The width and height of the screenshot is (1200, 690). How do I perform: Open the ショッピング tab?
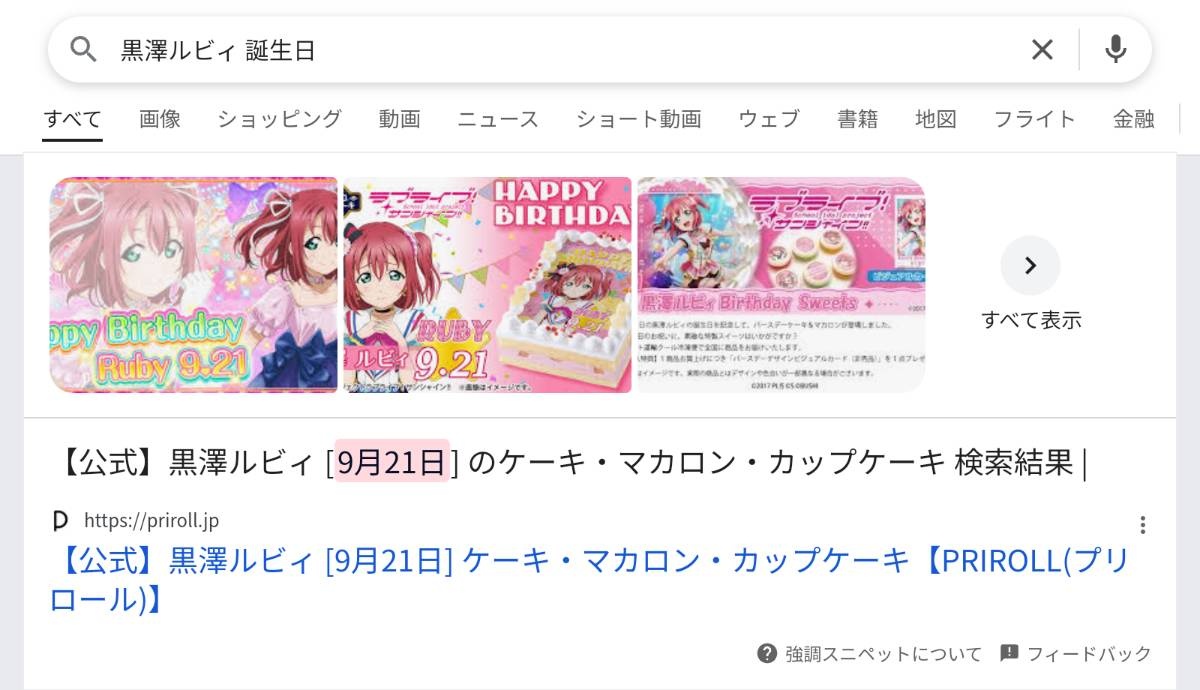(x=280, y=119)
